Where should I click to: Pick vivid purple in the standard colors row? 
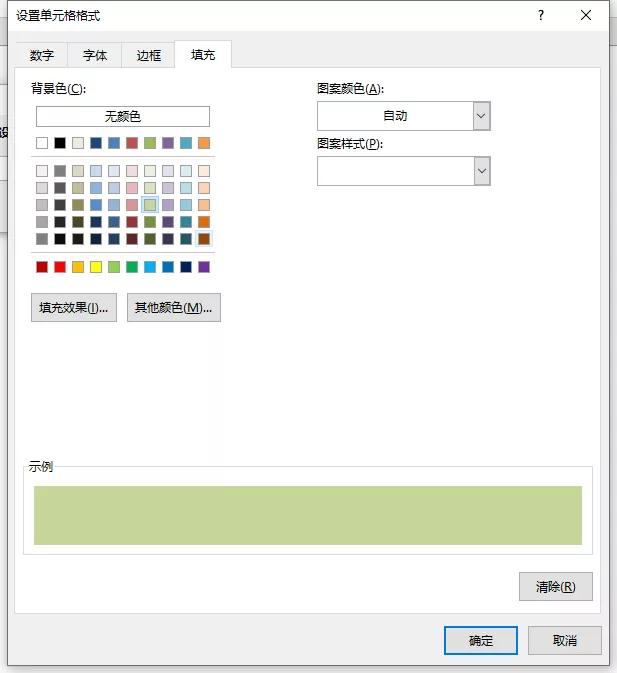click(204, 267)
